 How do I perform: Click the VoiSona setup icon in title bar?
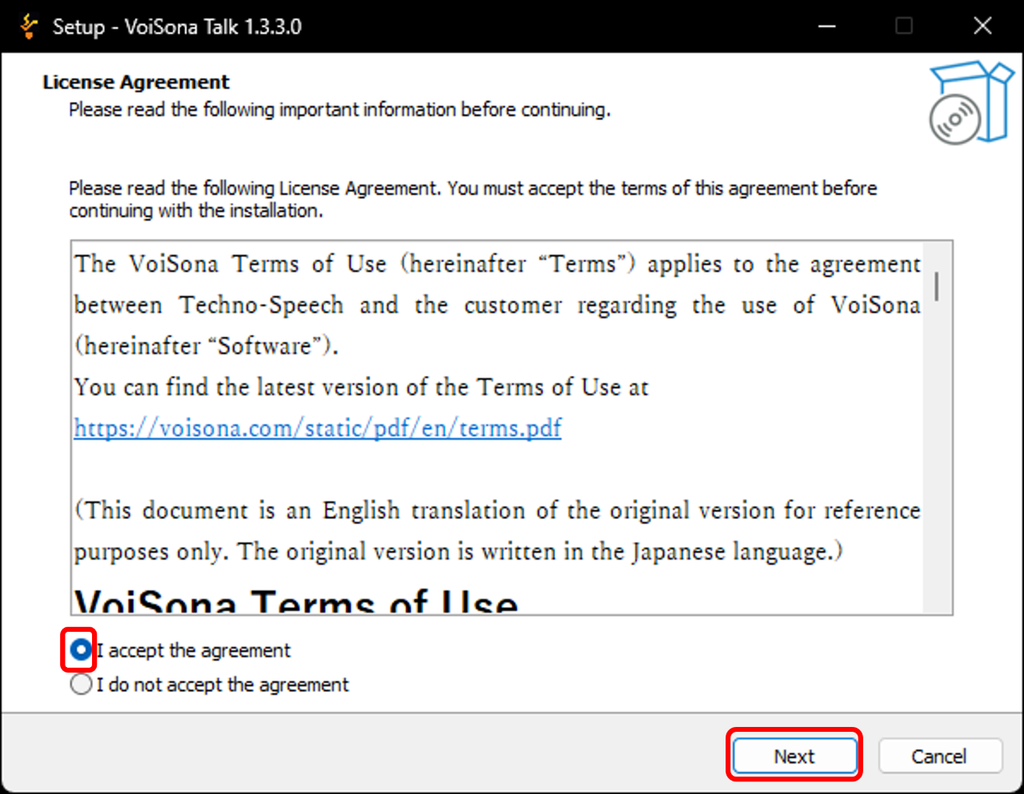[x=29, y=26]
